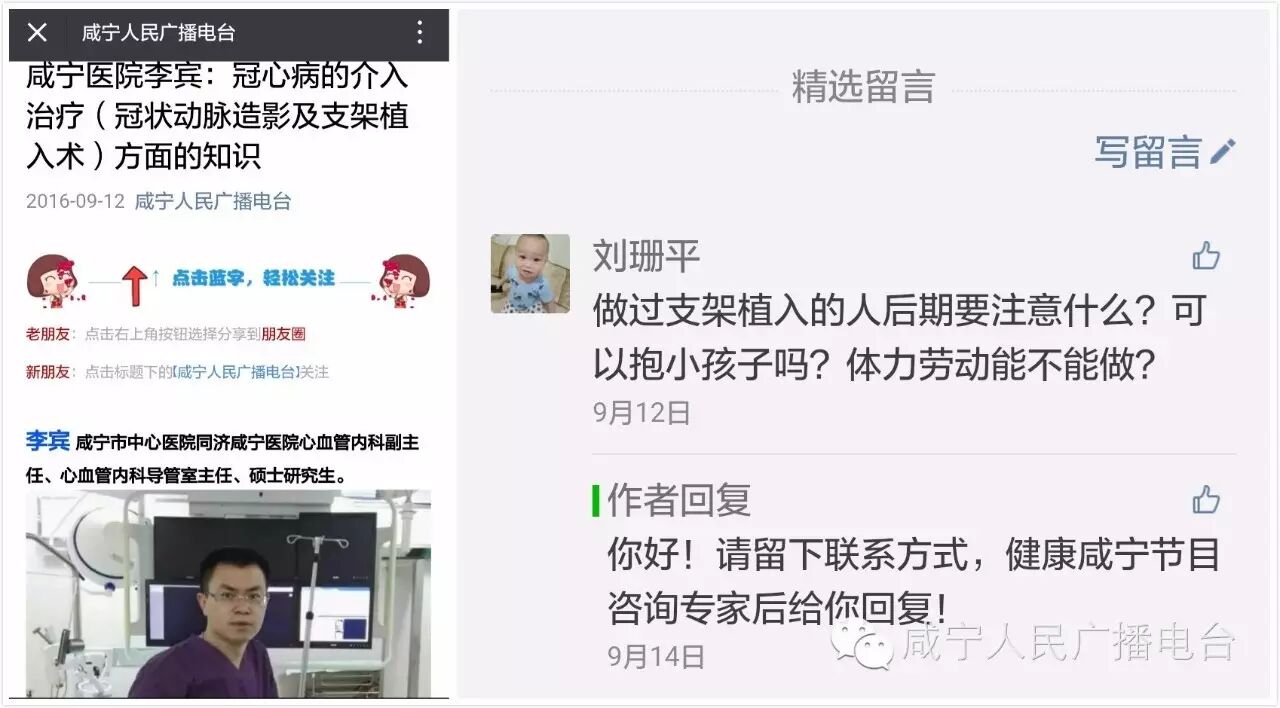
Task: Open the photo of doctor 李宾
Action: [229, 594]
